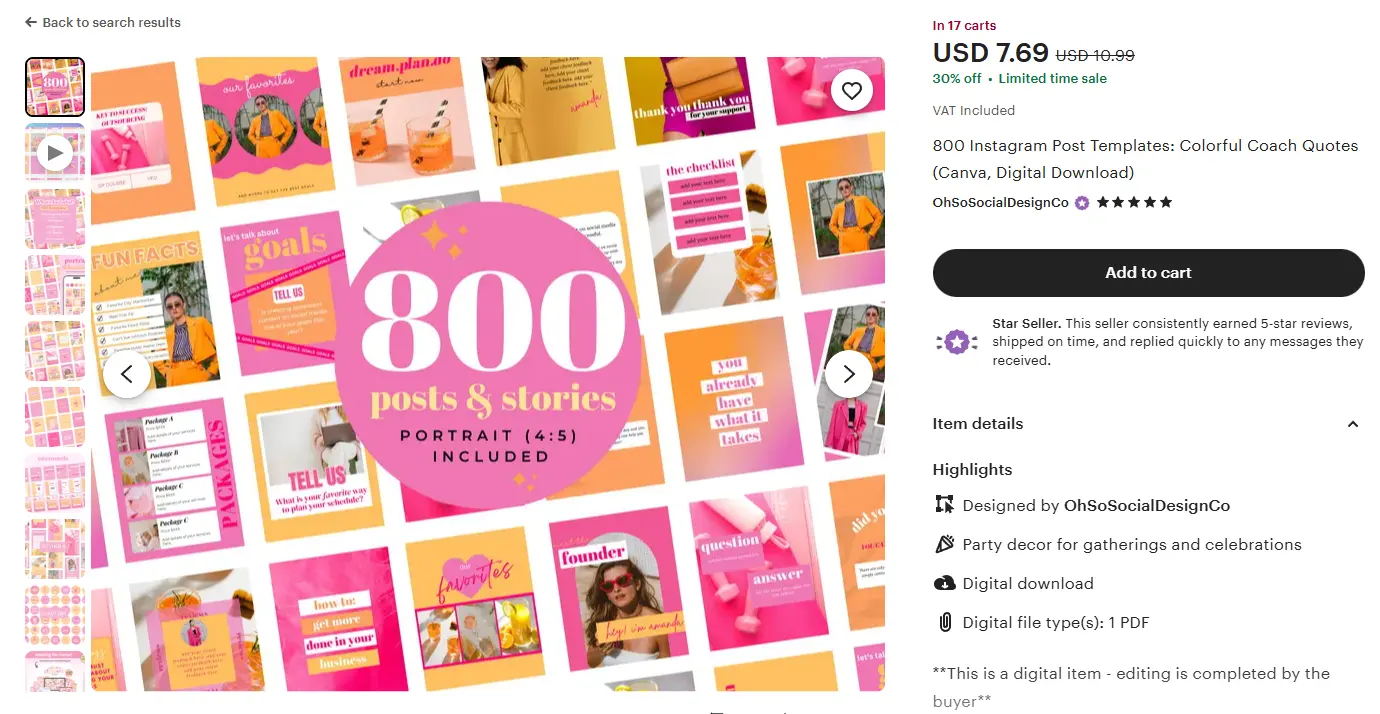Add item to cart
This screenshot has height=714, width=1380.
pos(1148,273)
